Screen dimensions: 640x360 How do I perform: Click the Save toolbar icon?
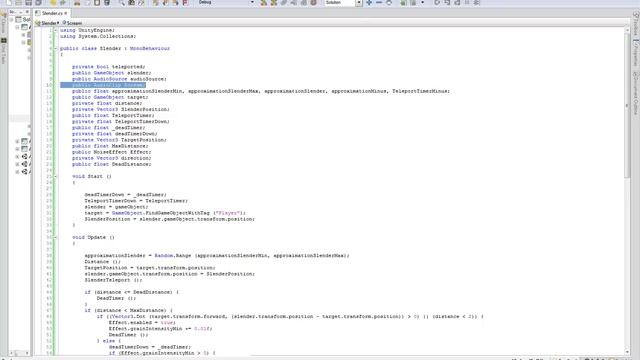[x=29, y=2]
